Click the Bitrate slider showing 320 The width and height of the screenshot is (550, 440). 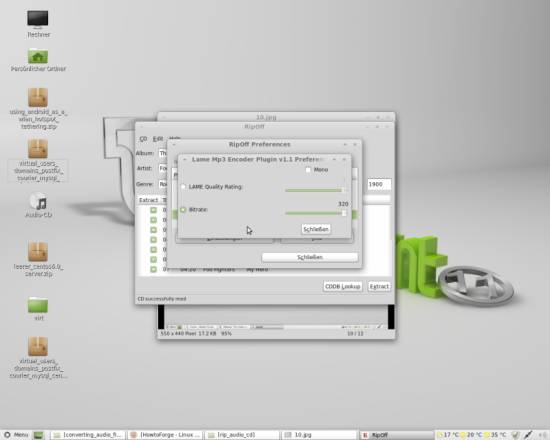click(316, 213)
